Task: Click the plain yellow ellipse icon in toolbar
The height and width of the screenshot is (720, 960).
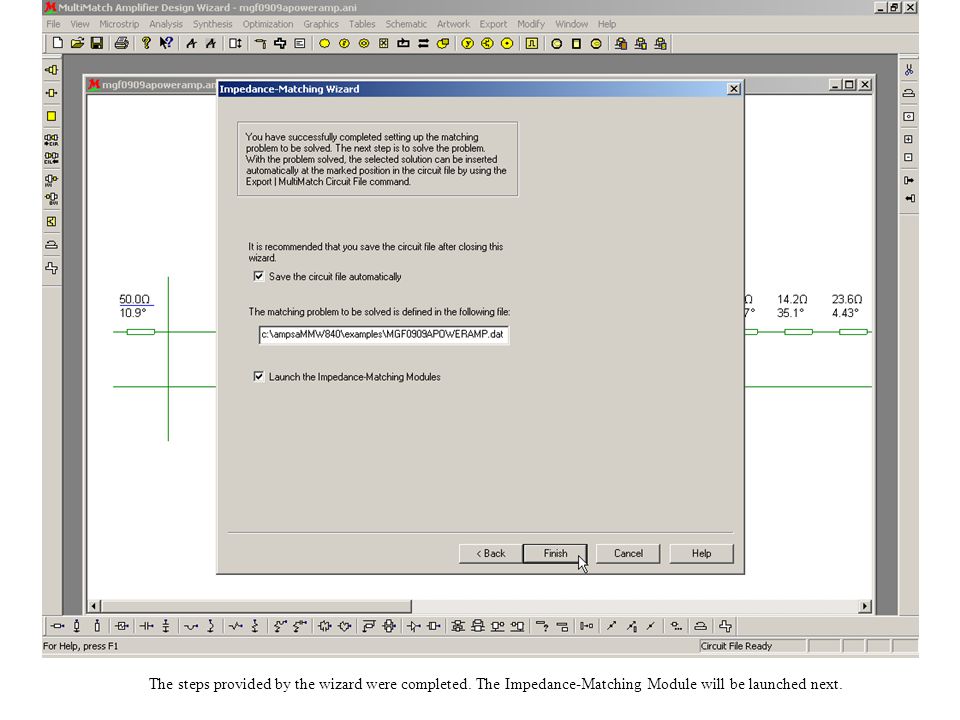Action: point(324,43)
